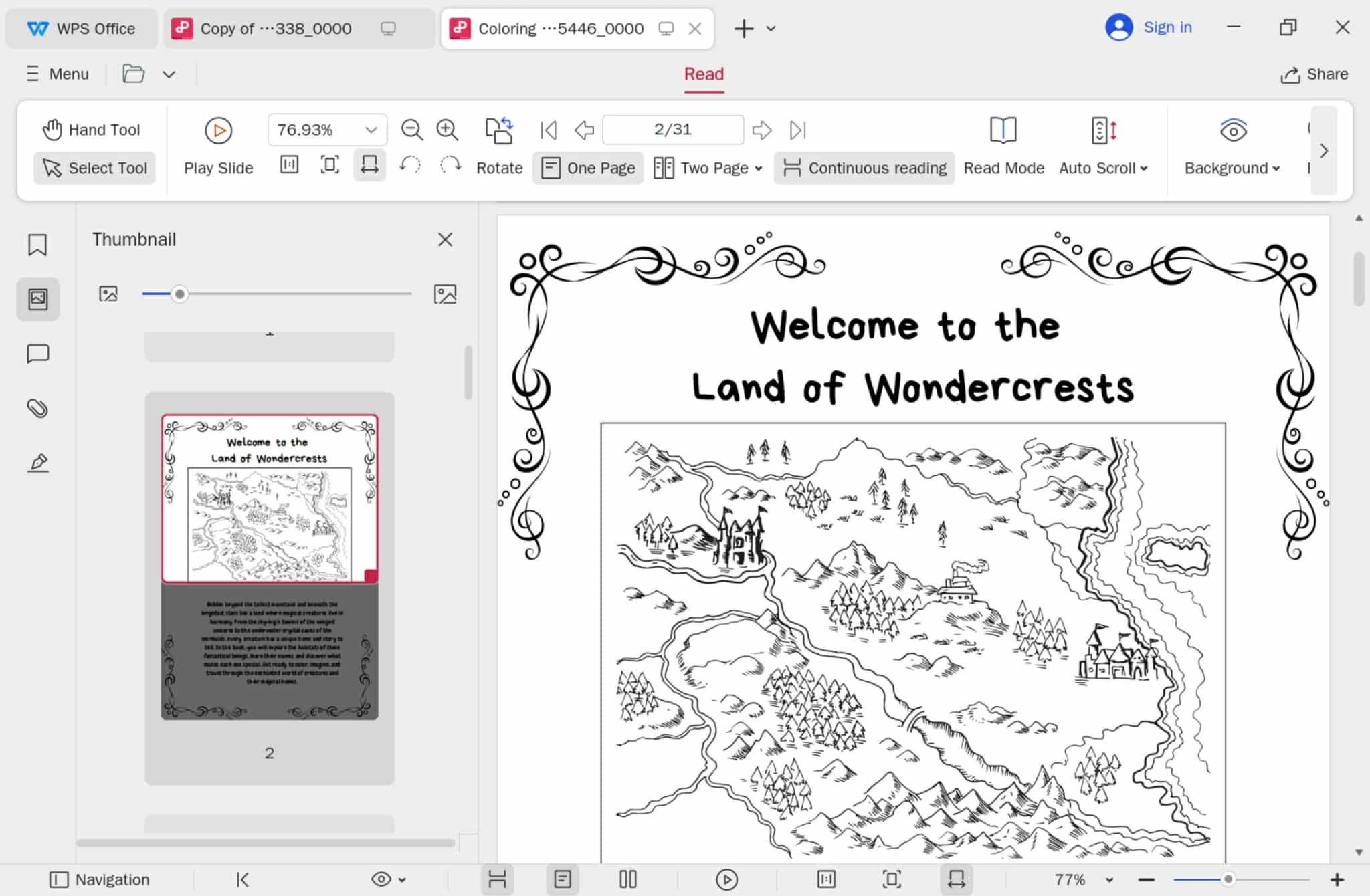Viewport: 1370px width, 896px height.
Task: Click the rotate document icon above Rotate
Action: [x=499, y=130]
